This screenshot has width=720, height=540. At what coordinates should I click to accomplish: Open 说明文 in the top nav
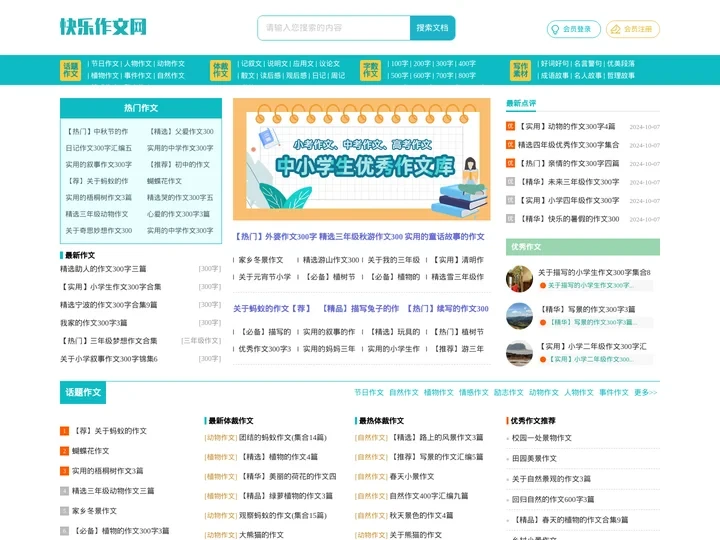[277, 64]
